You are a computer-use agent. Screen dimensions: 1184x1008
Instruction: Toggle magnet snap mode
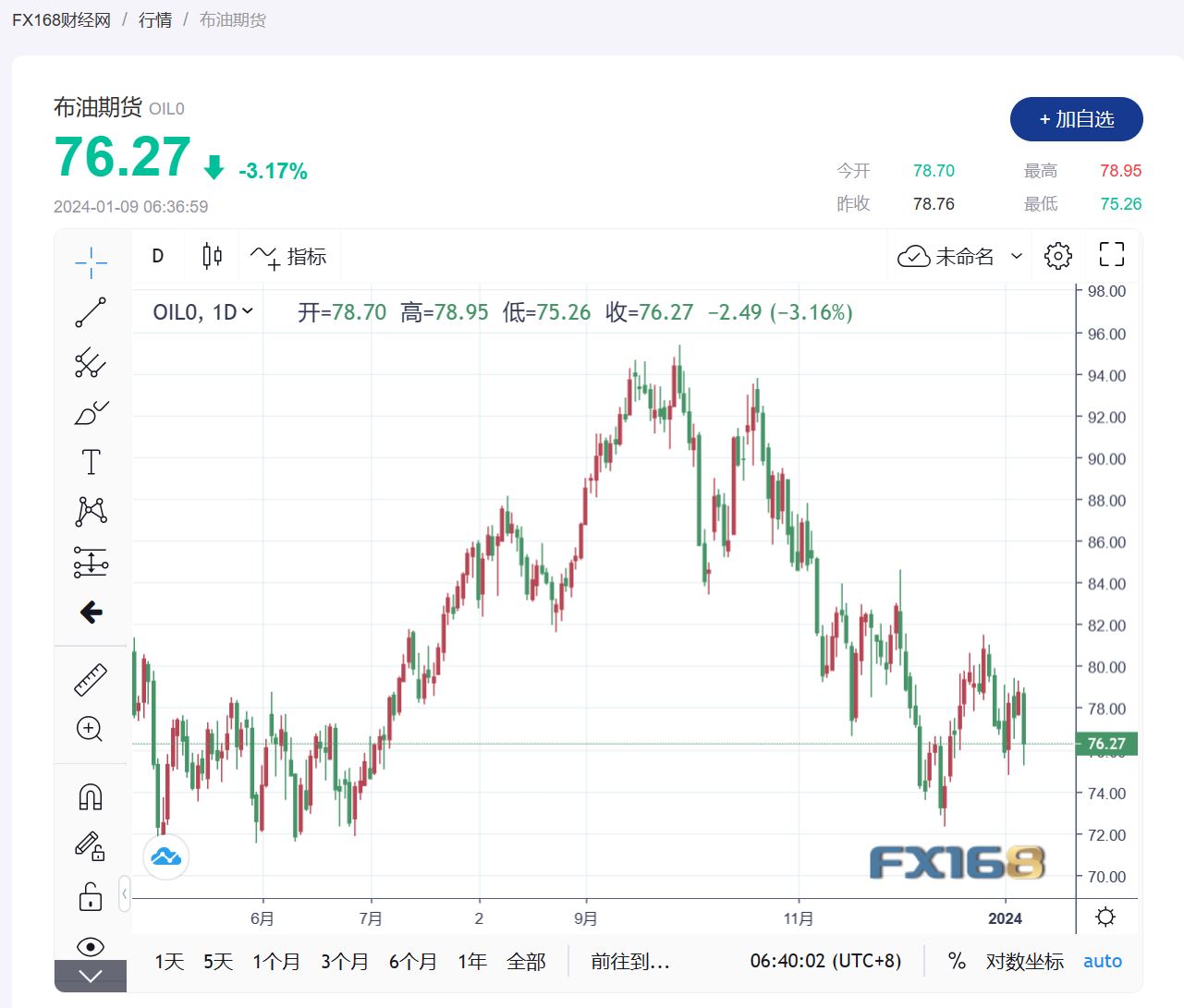tap(91, 796)
